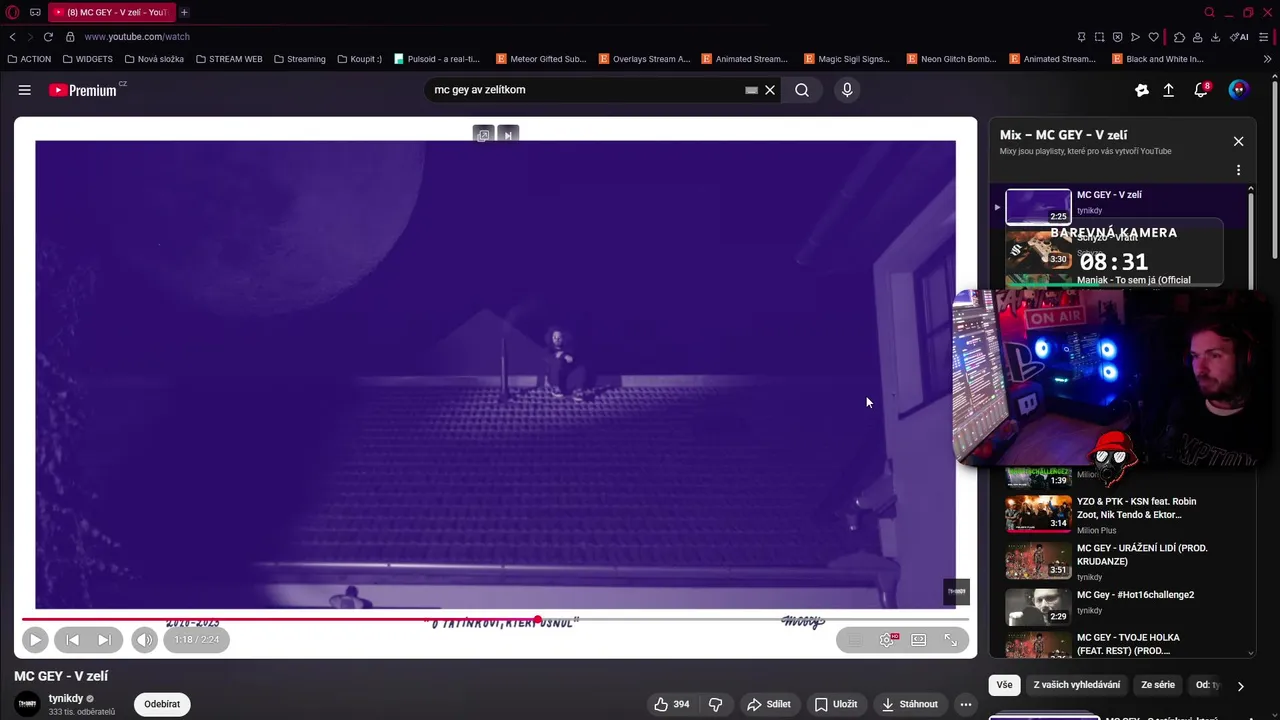Switch the player to theater mode
Screen dimensions: 1280x720
coord(919,640)
